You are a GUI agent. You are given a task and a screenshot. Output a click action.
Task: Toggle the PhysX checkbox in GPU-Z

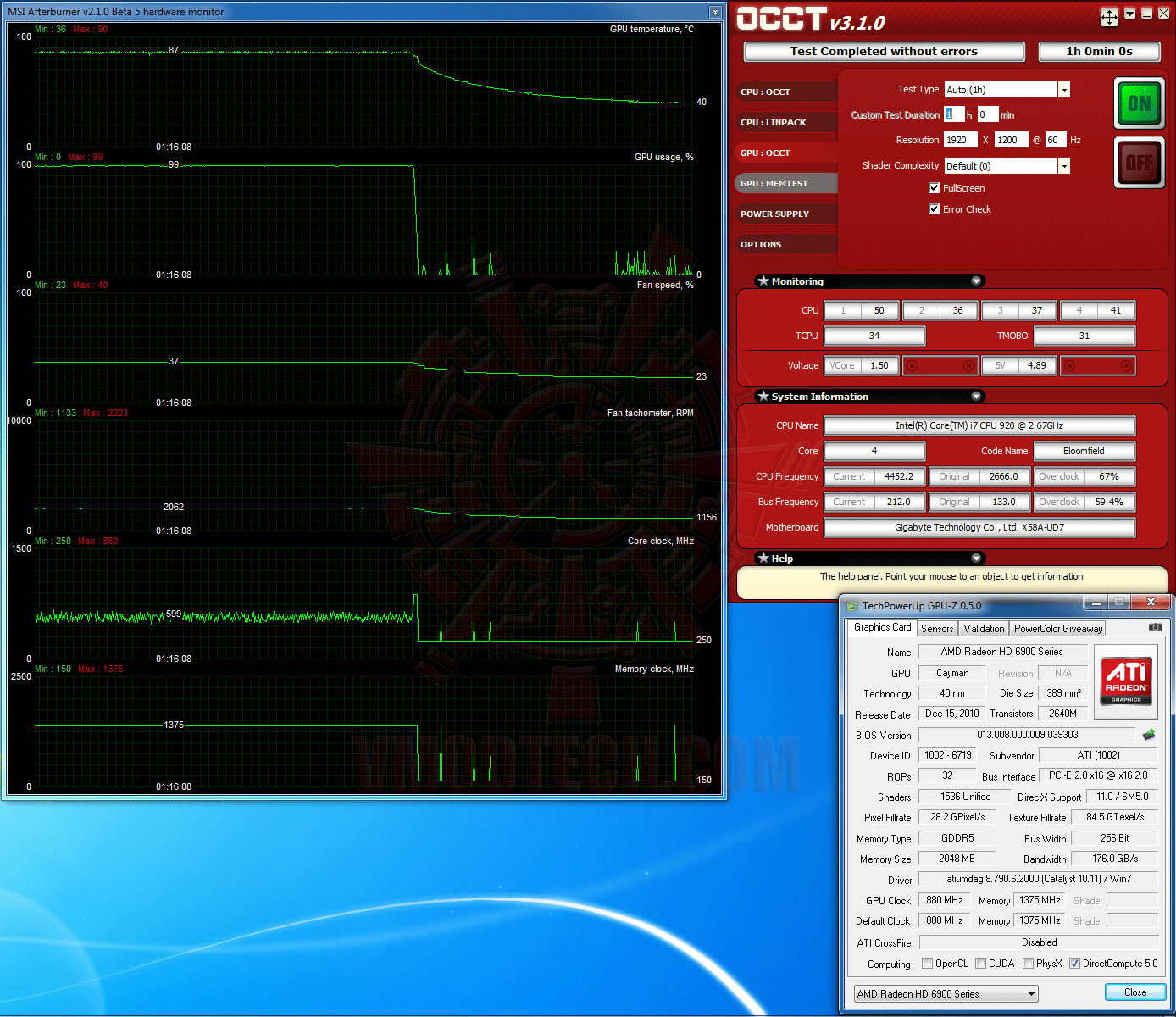(x=1028, y=964)
